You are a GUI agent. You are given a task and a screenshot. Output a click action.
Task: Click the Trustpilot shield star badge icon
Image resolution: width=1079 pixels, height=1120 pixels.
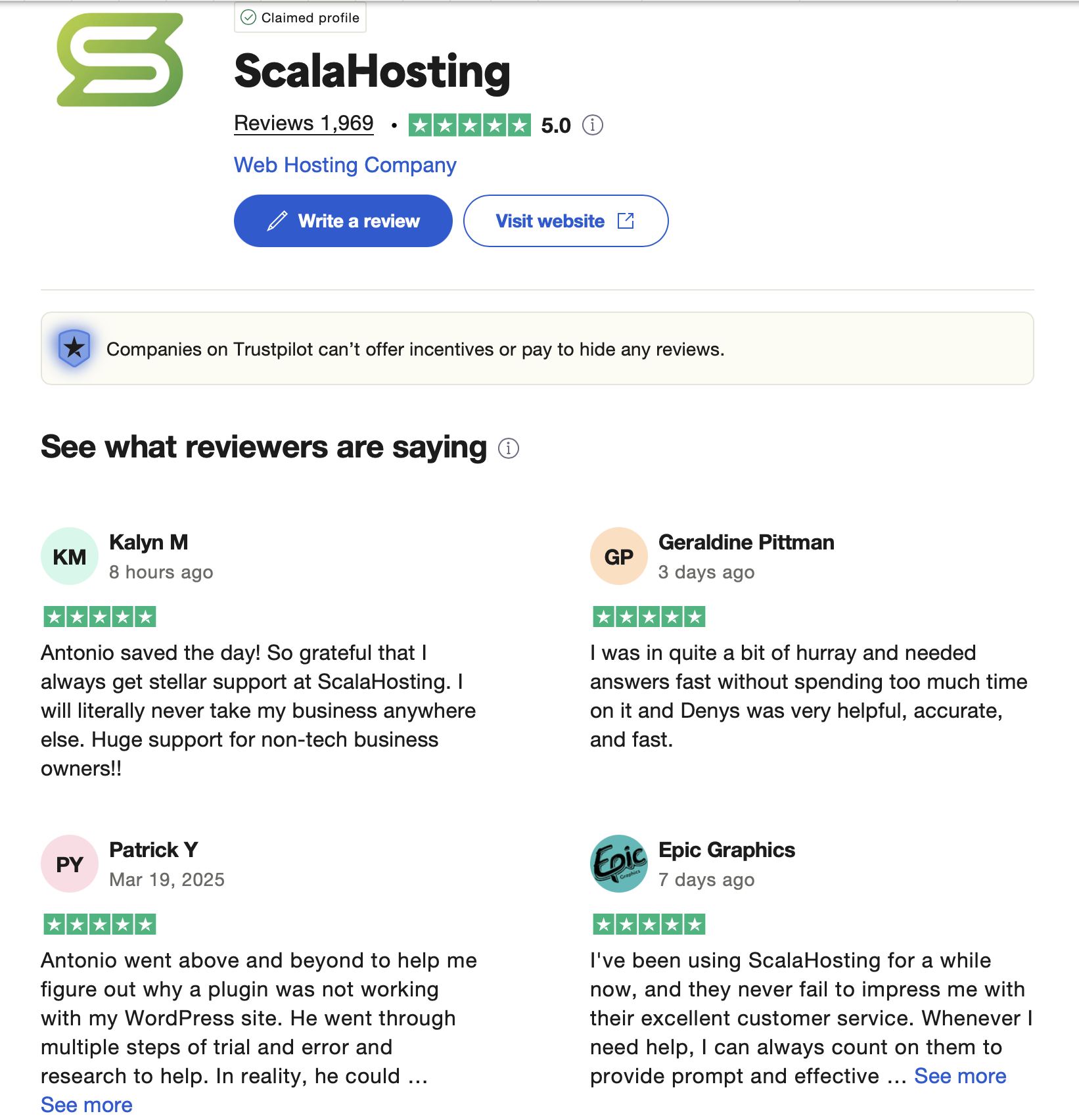tap(74, 348)
